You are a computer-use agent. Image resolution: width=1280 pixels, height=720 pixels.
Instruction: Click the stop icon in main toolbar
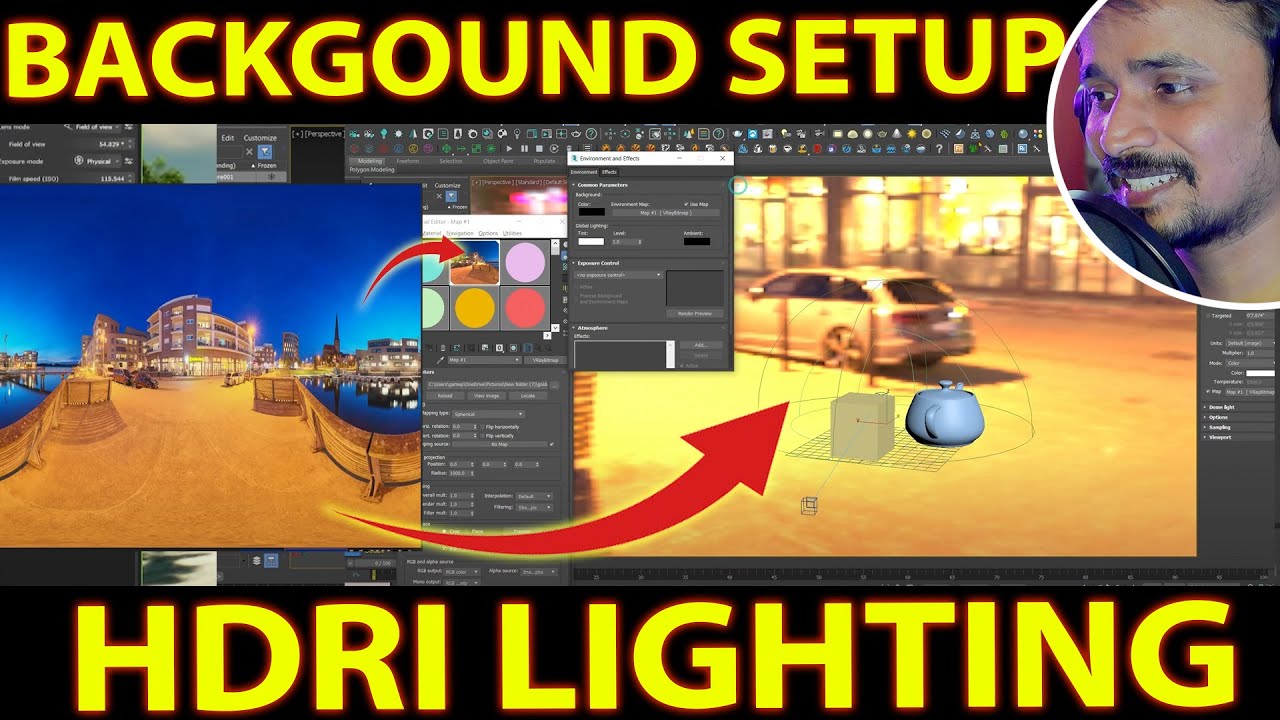[x=539, y=149]
